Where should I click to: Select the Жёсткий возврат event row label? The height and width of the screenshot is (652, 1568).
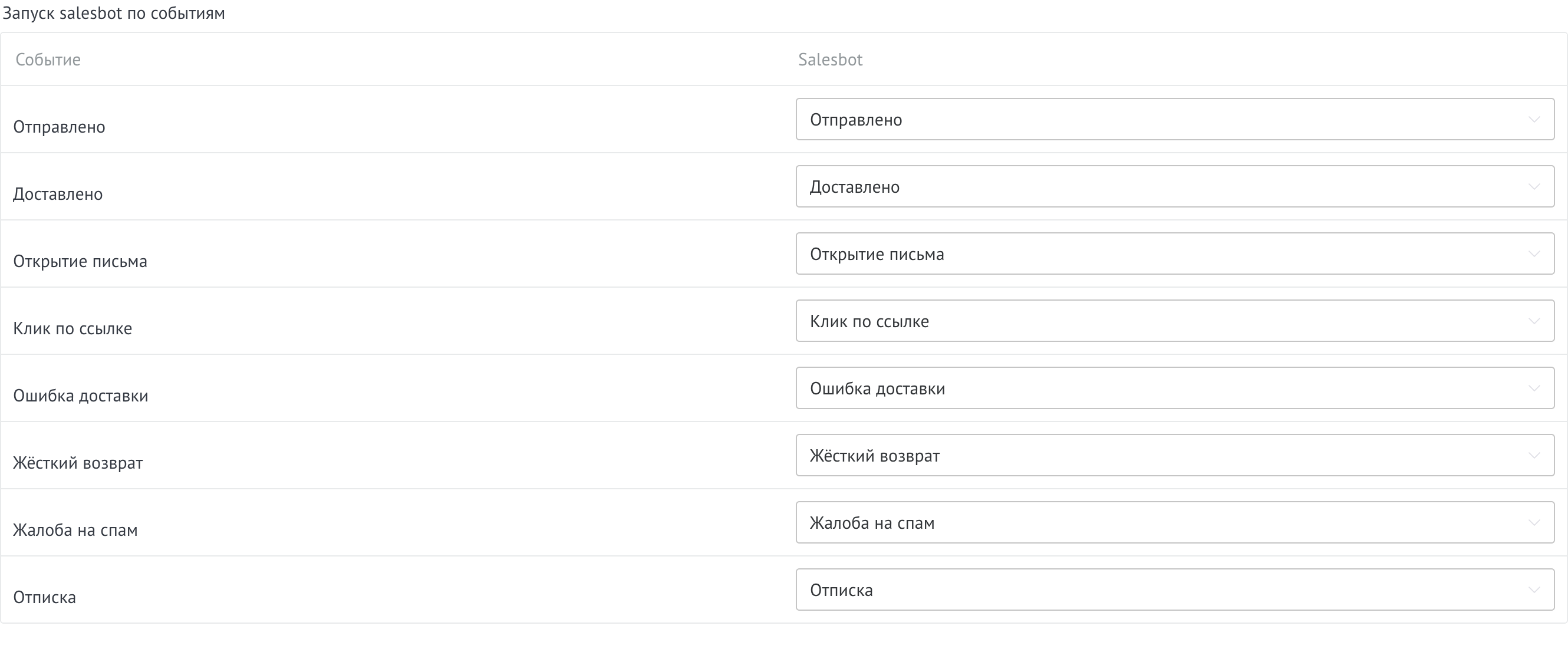(78, 462)
